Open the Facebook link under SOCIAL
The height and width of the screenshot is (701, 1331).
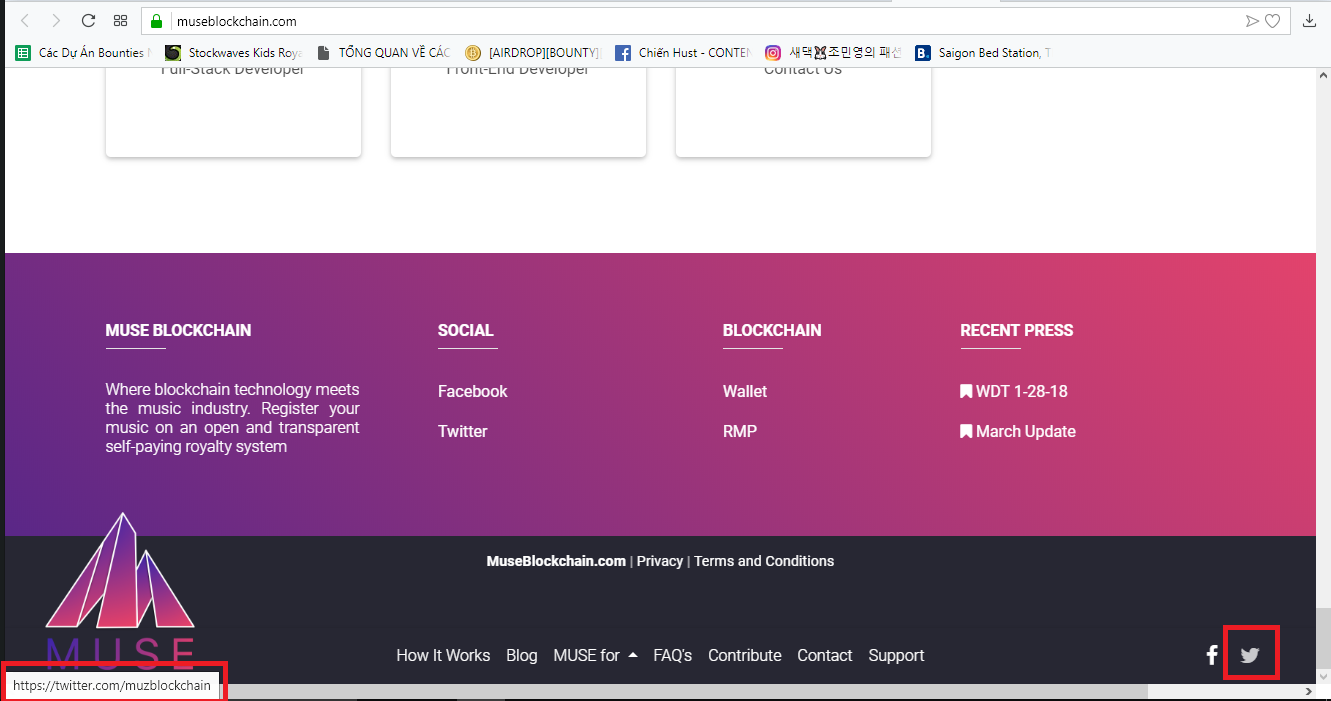point(472,391)
